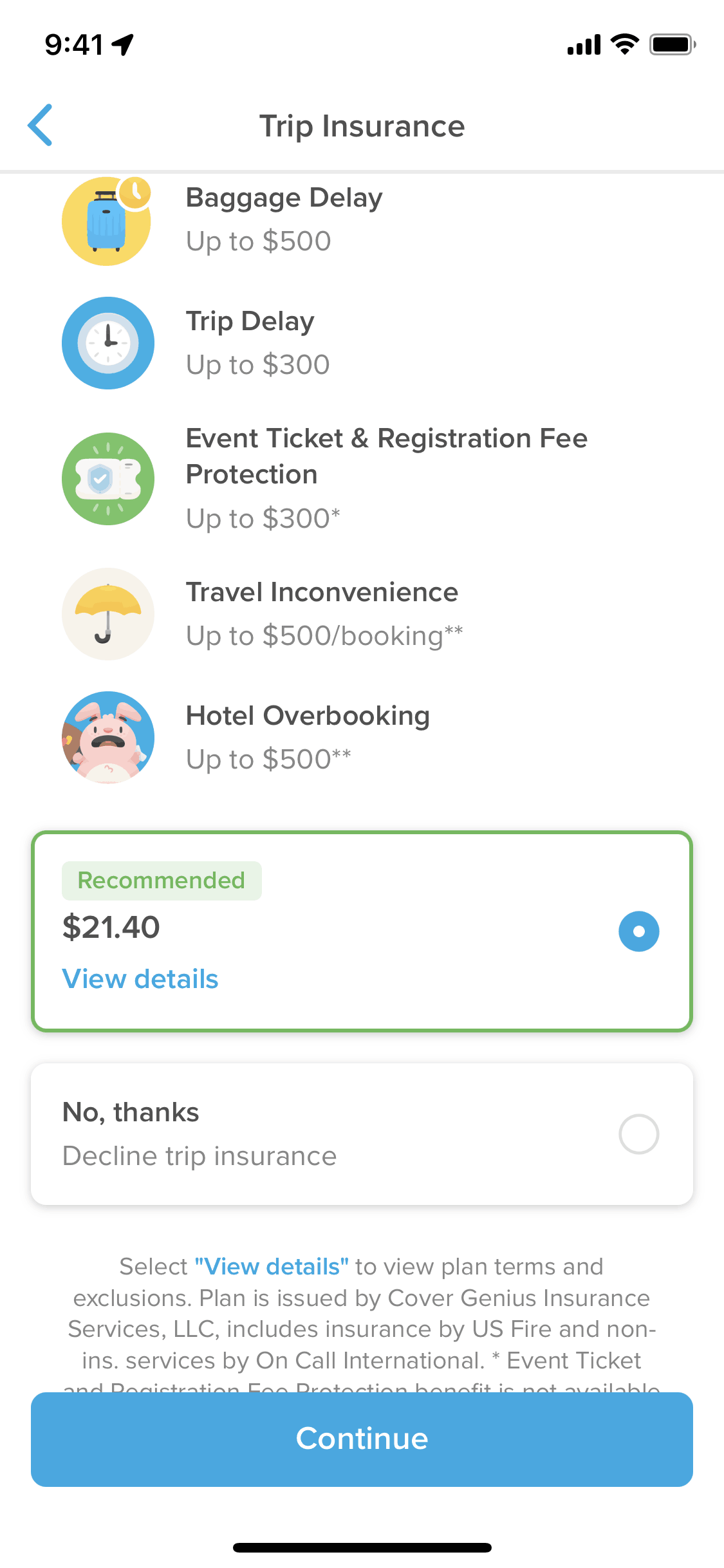Tap the Event Ticket protection icon
Viewport: 724px width, 1568px height.
click(108, 479)
